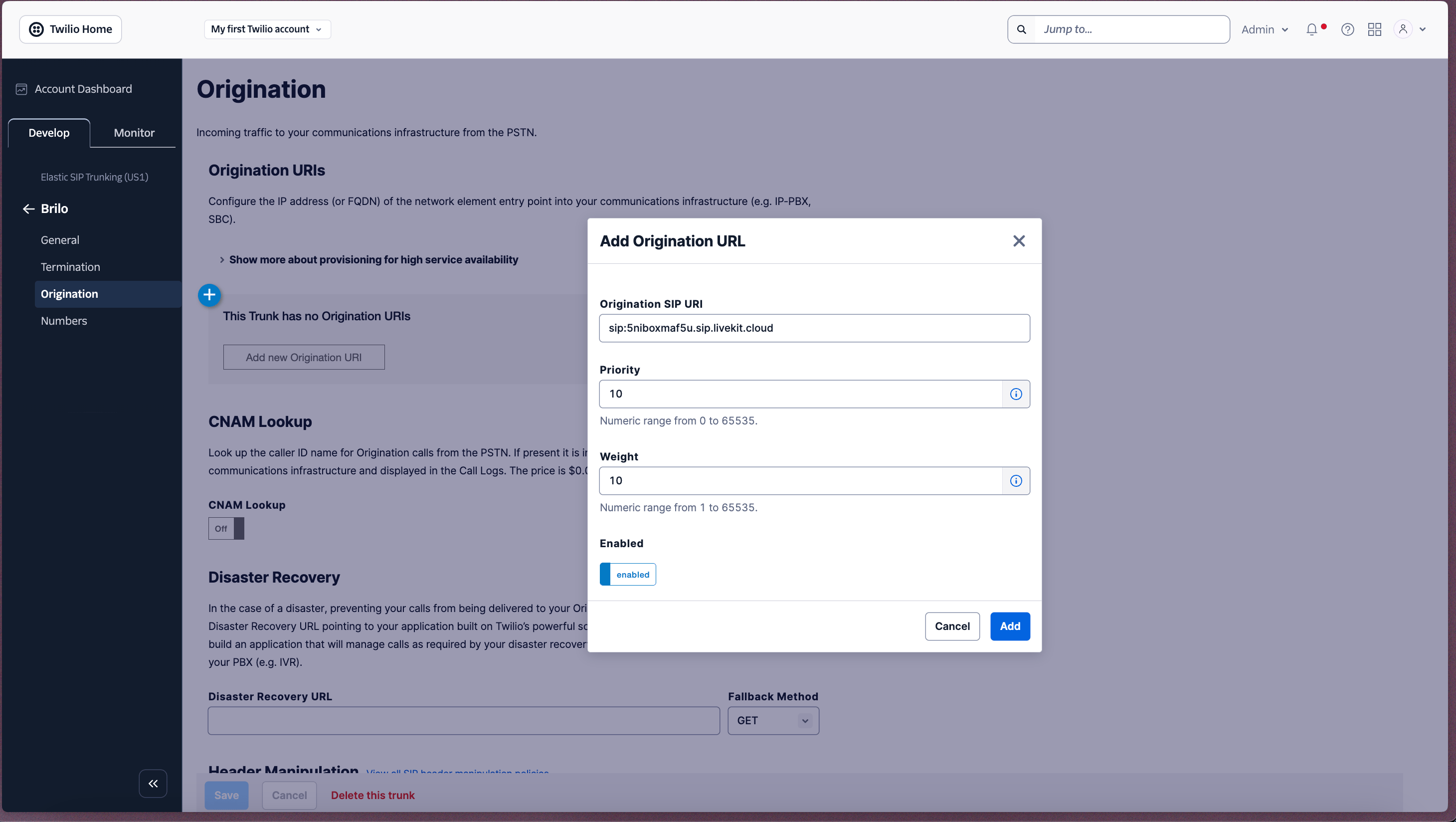Click the back arrow beside Brilo

pyautogui.click(x=28, y=209)
